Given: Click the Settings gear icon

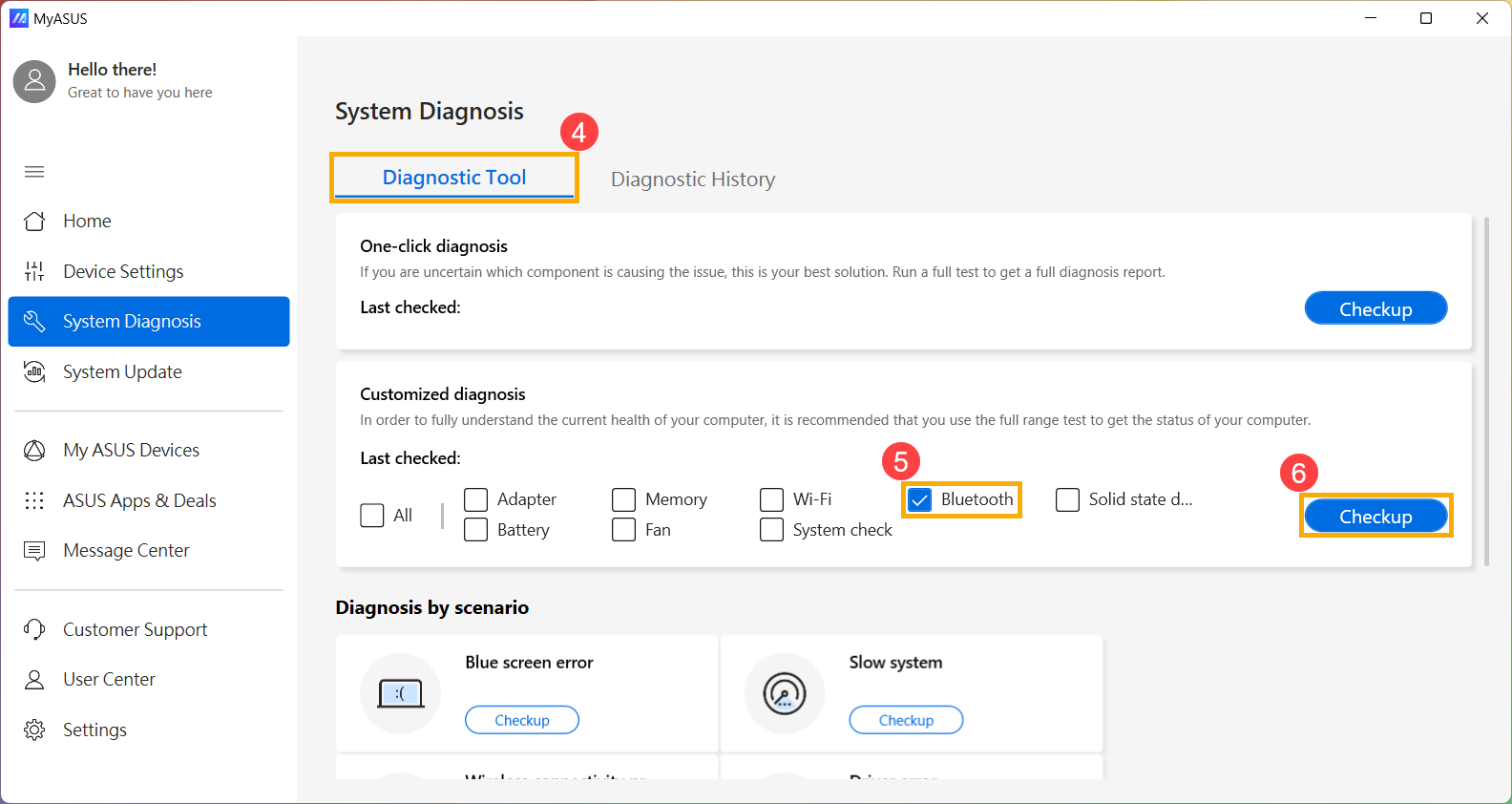Looking at the screenshot, I should 34,730.
